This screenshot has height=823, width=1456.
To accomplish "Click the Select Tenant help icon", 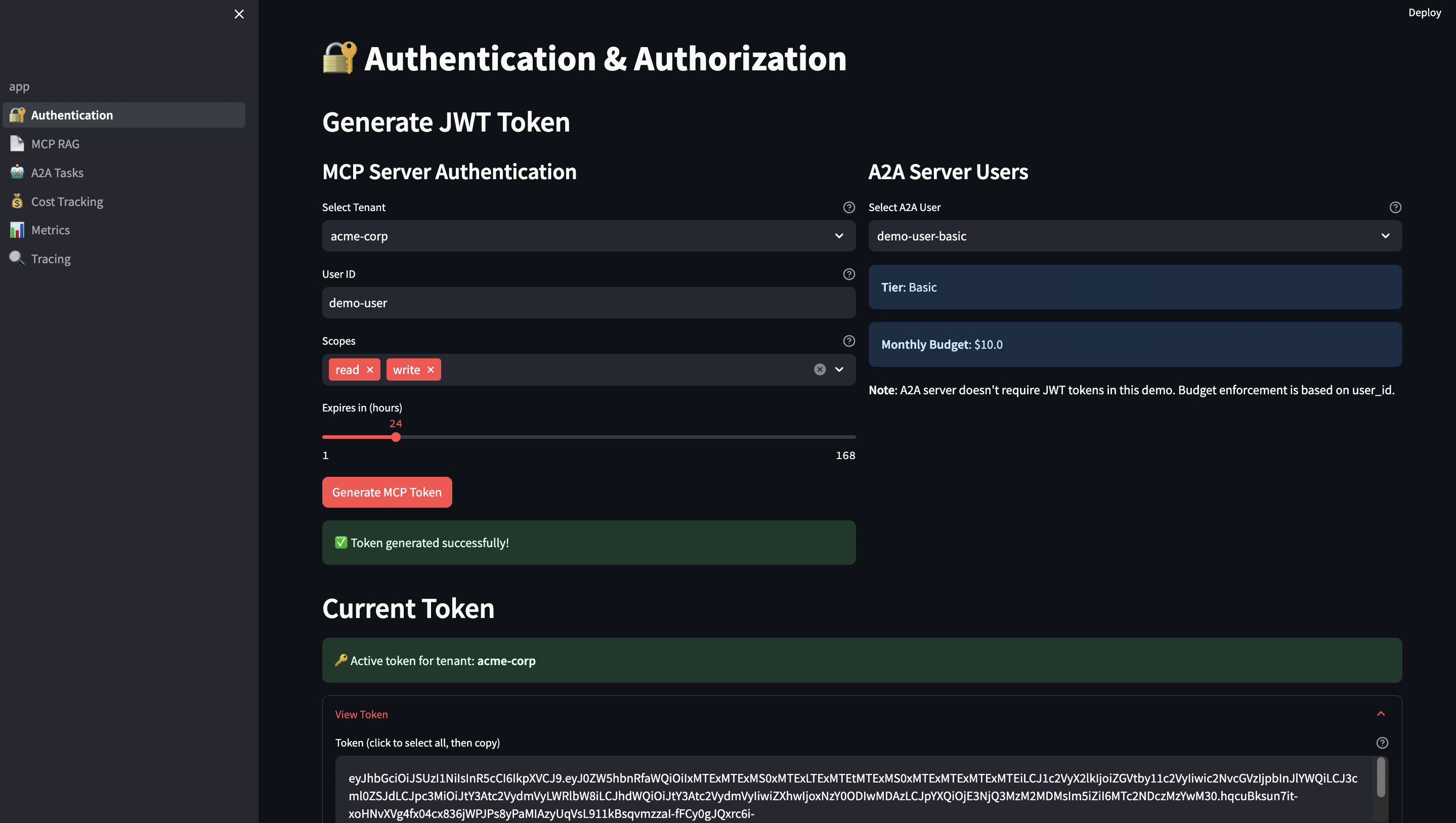I will pyautogui.click(x=848, y=207).
